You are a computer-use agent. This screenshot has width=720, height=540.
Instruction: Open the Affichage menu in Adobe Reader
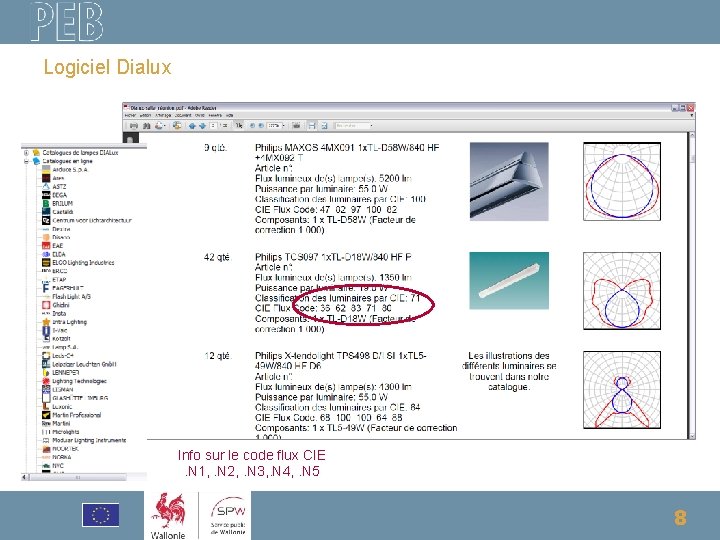(163, 115)
